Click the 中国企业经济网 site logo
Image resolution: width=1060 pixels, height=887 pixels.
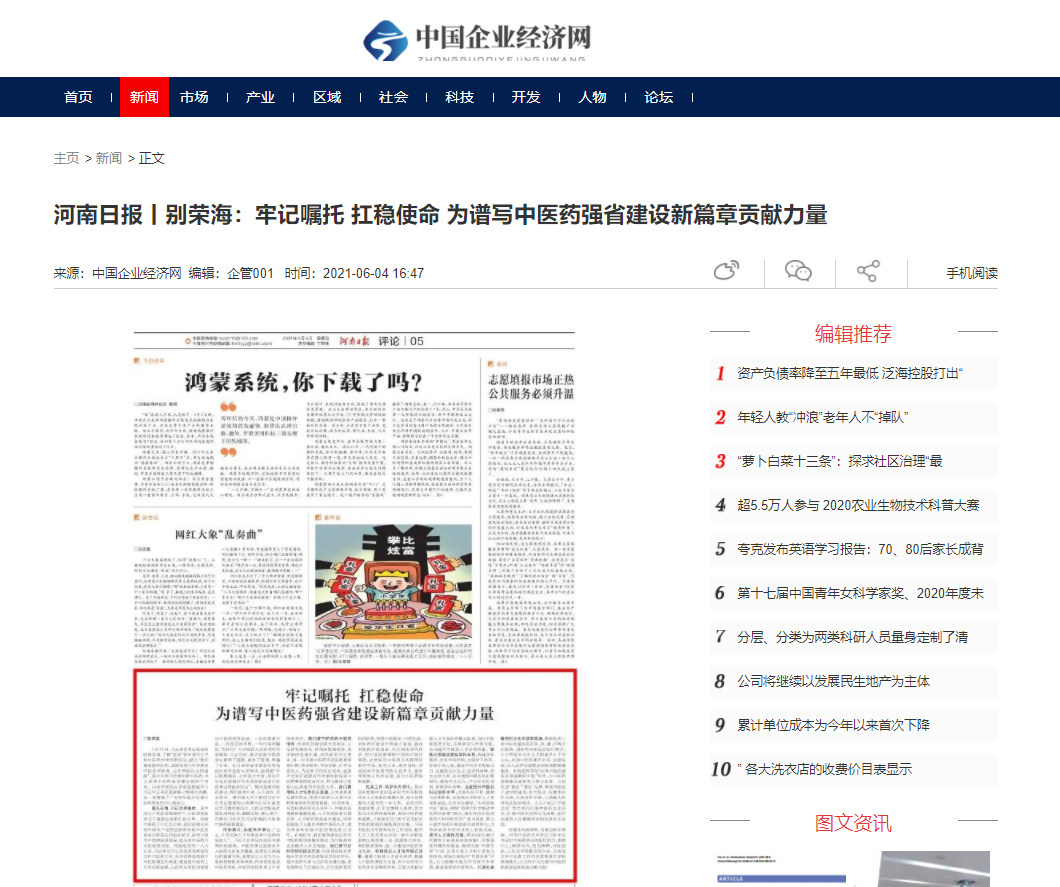pos(478,40)
